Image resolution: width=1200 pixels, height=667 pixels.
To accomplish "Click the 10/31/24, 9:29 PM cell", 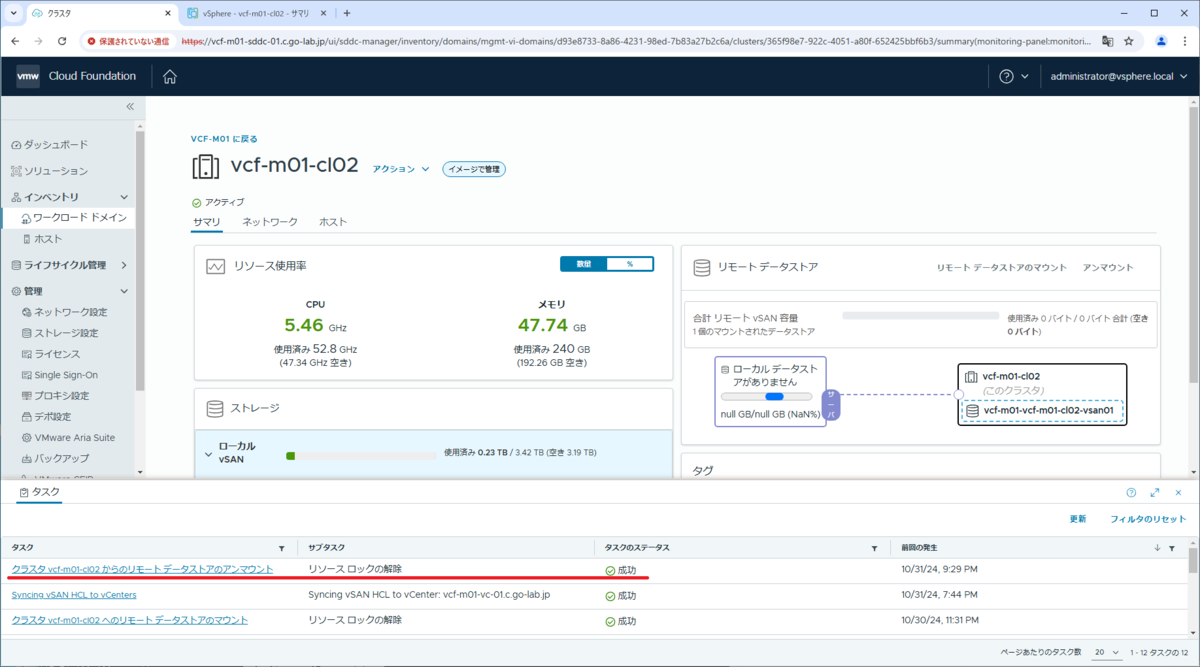I will pos(939,569).
